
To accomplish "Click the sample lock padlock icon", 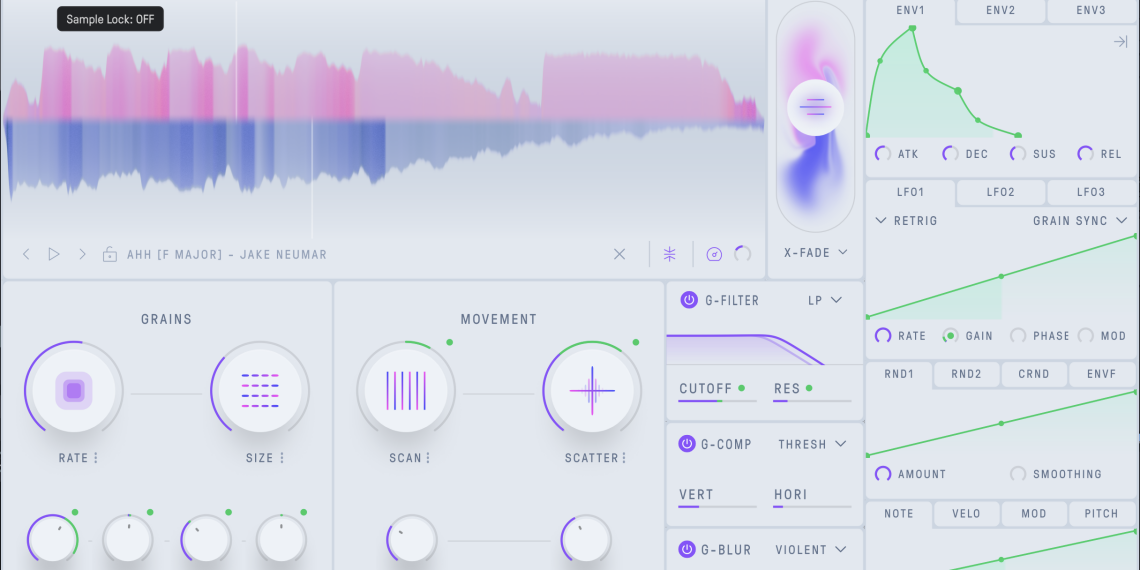I will tap(109, 255).
